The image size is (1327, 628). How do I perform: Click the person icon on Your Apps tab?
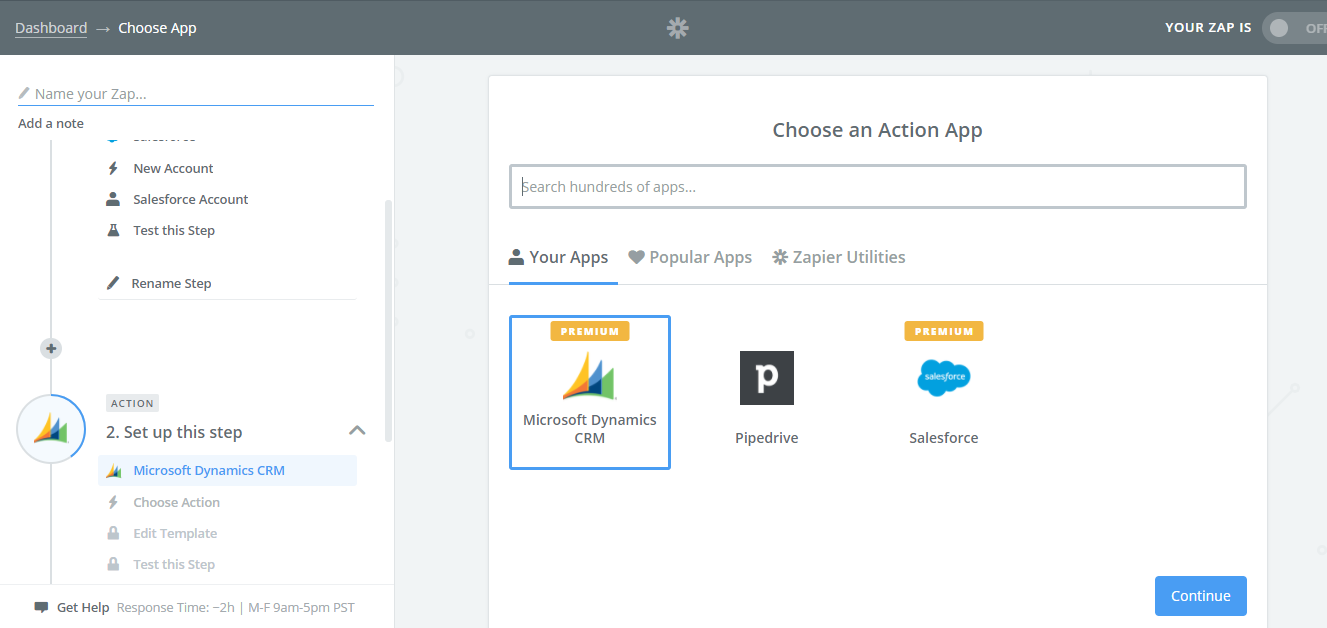pos(517,257)
